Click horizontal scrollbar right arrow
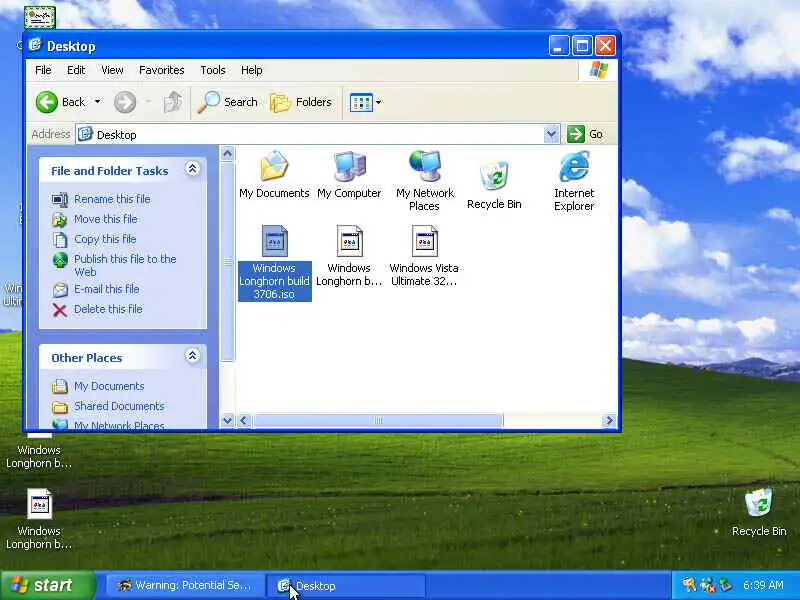Image resolution: width=800 pixels, height=600 pixels. pos(609,420)
